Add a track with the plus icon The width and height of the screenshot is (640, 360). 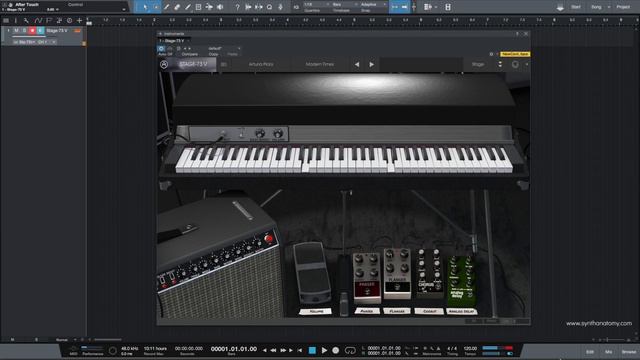tap(79, 20)
